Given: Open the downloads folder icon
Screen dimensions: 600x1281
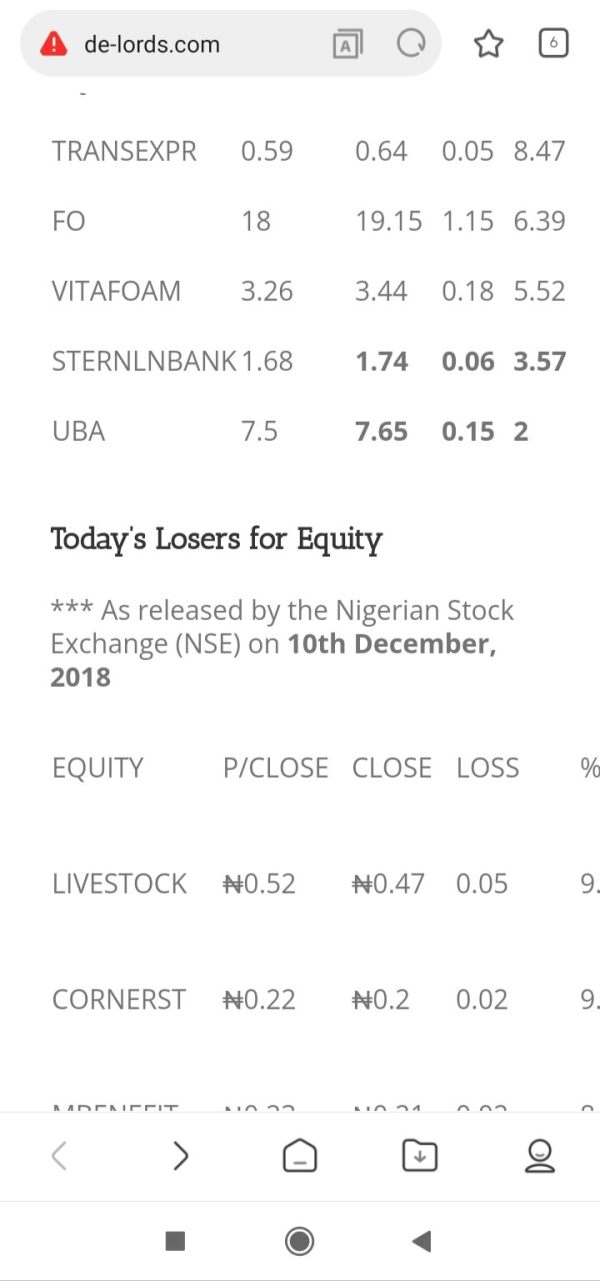Looking at the screenshot, I should tap(420, 1156).
